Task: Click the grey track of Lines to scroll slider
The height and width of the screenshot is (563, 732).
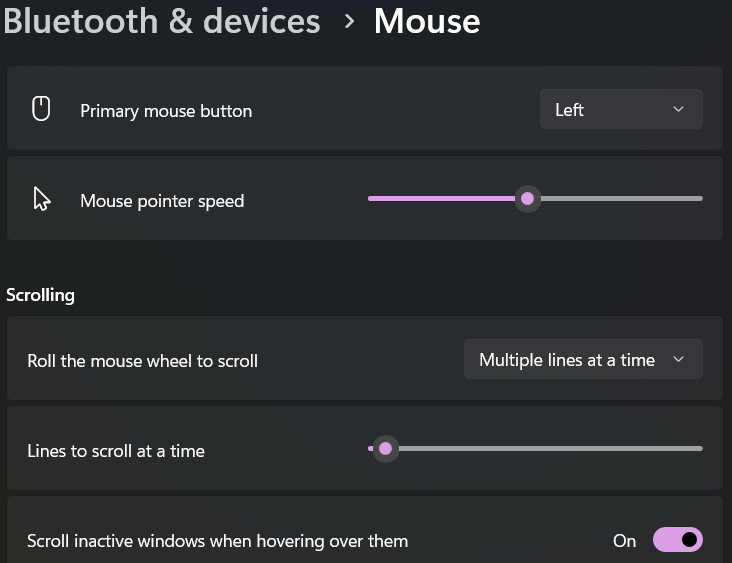Action: 550,449
